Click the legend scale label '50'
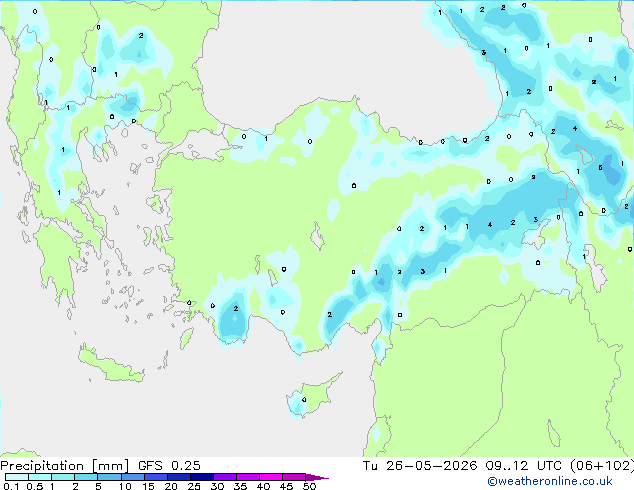634x490 pixels. (x=309, y=486)
